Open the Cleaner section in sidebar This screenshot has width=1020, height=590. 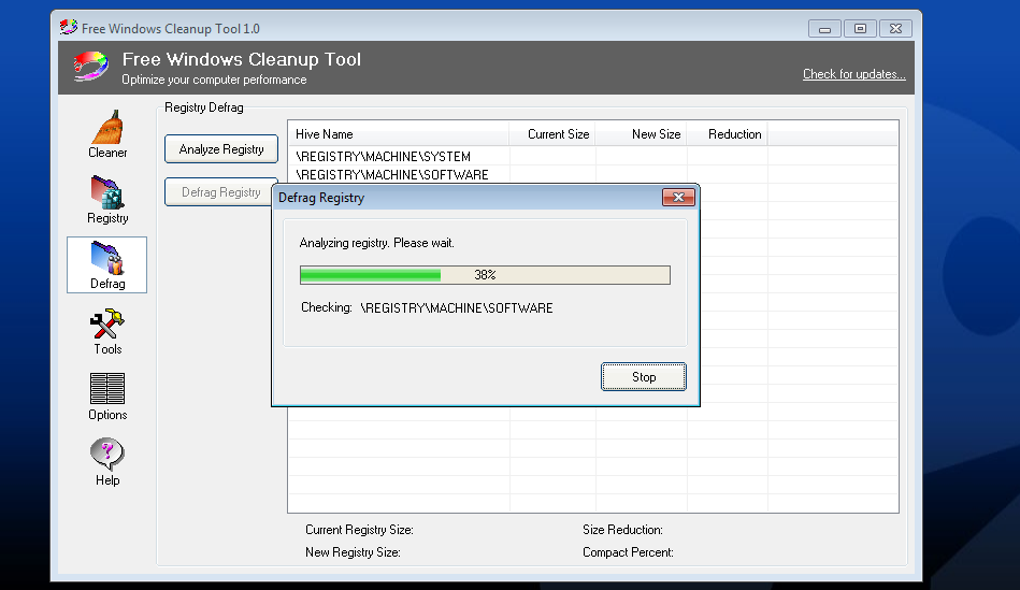[107, 134]
